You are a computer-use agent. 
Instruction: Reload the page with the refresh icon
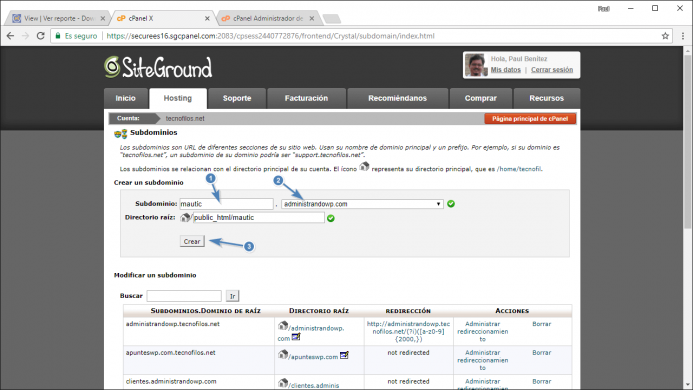[x=40, y=36]
